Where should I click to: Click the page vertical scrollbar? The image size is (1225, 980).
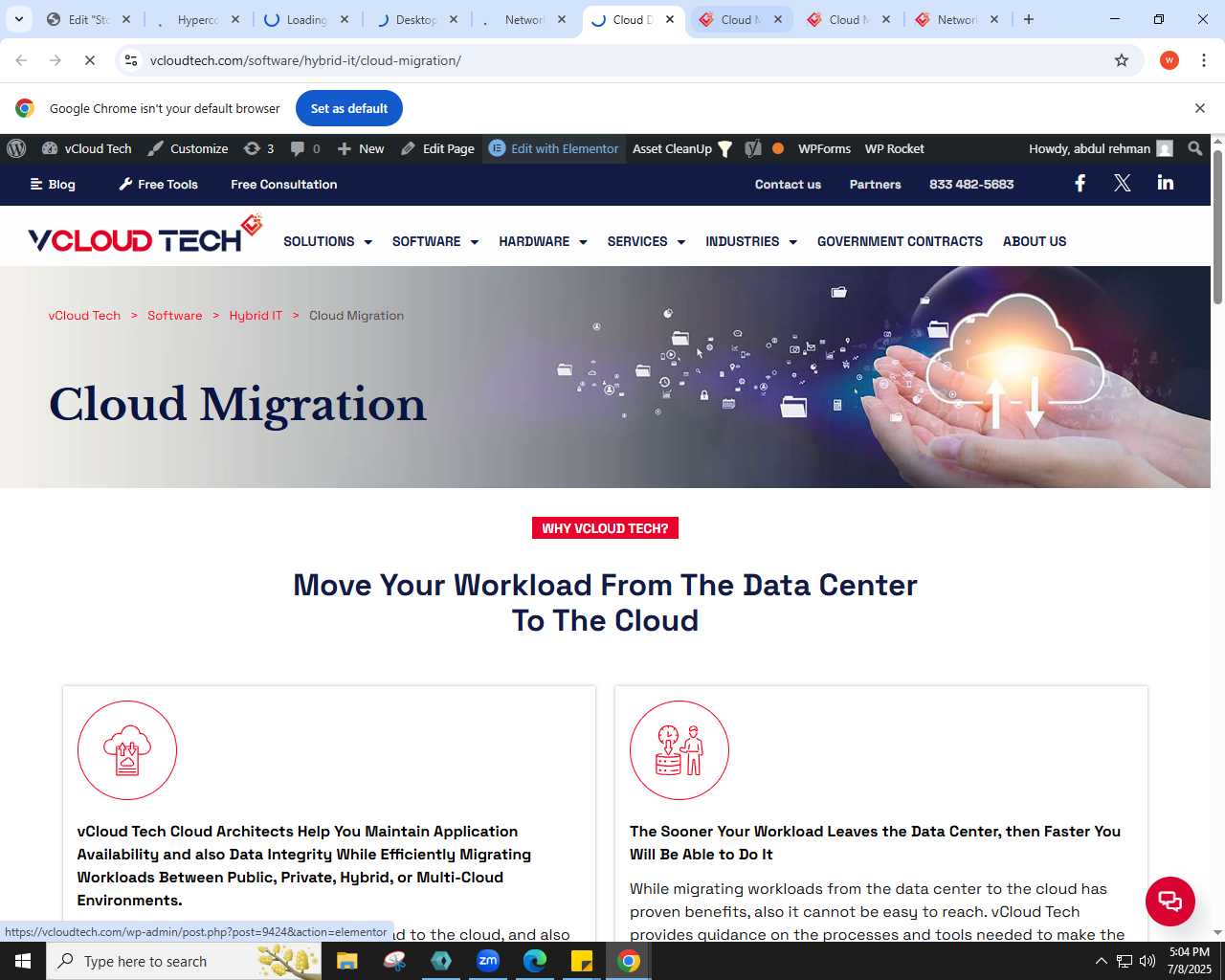(x=1217, y=228)
